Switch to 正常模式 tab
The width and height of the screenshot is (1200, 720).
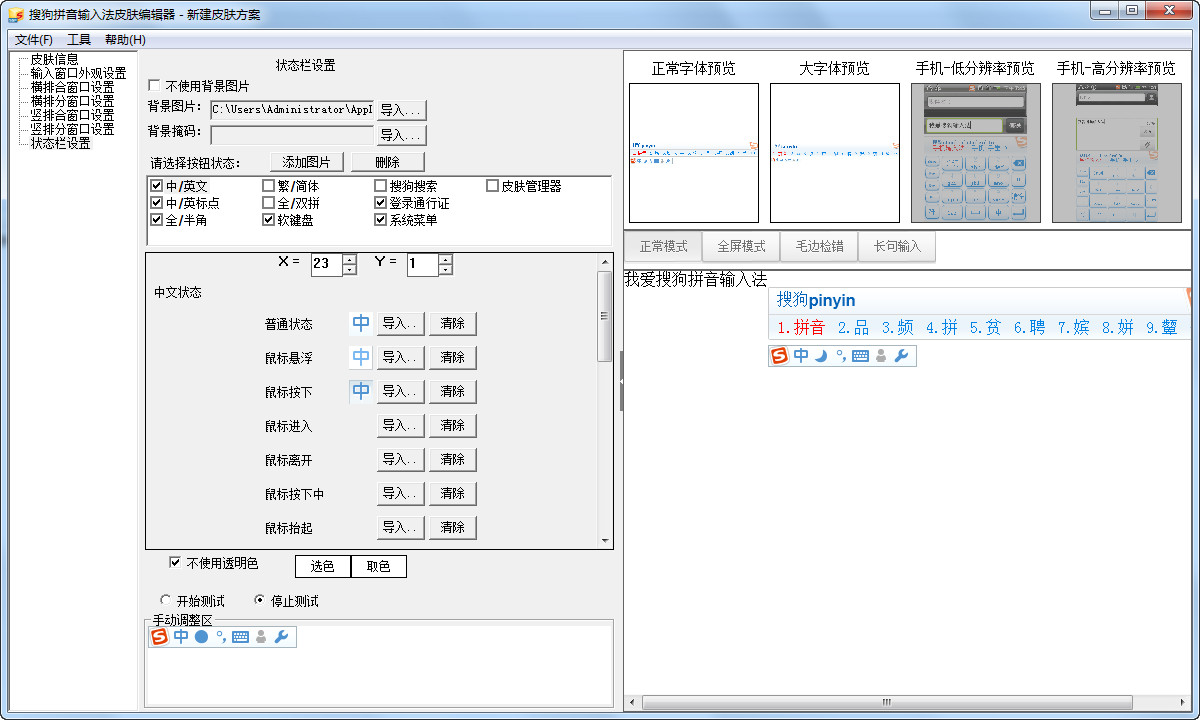click(x=664, y=246)
